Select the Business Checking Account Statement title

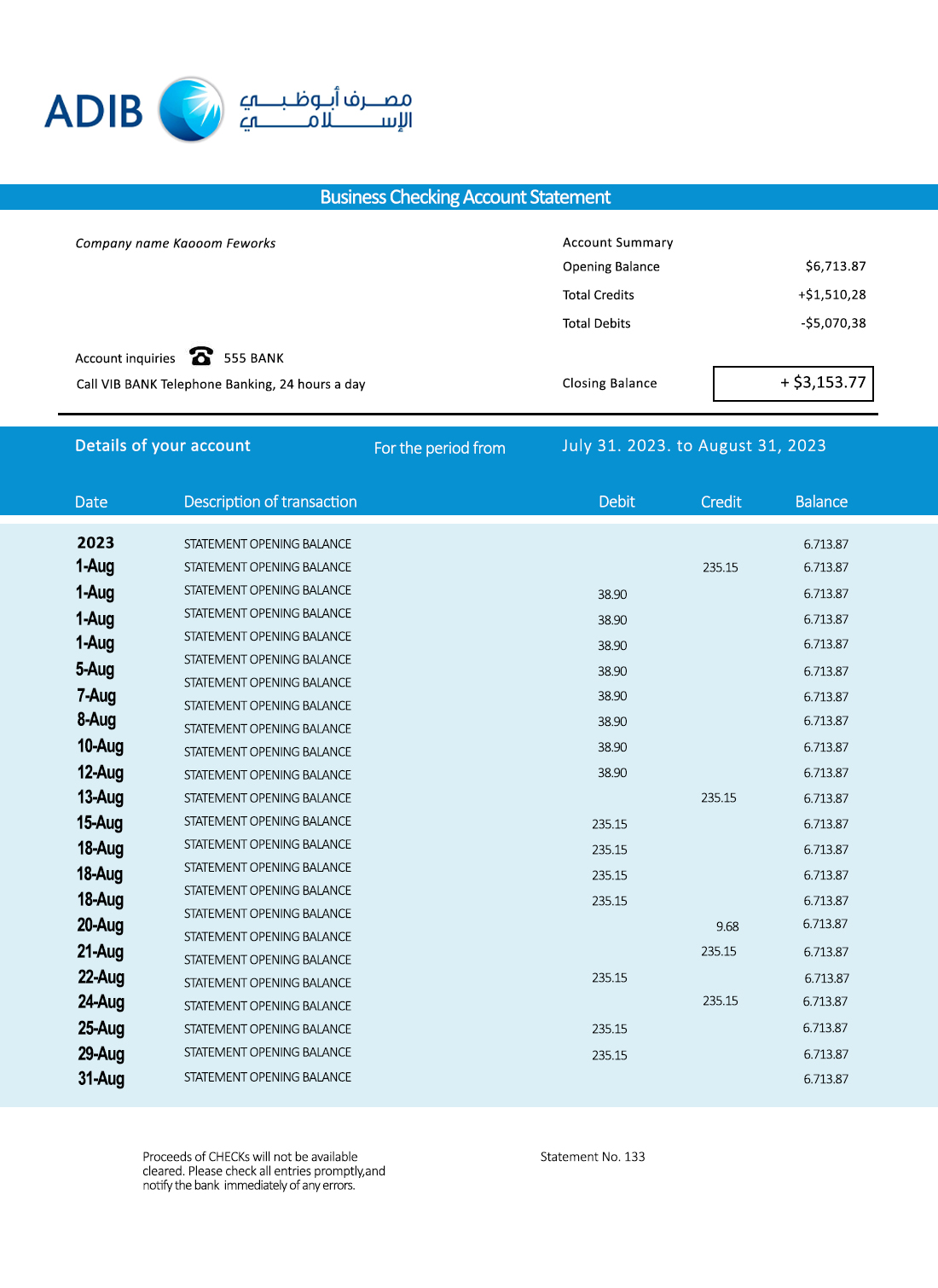[465, 197]
